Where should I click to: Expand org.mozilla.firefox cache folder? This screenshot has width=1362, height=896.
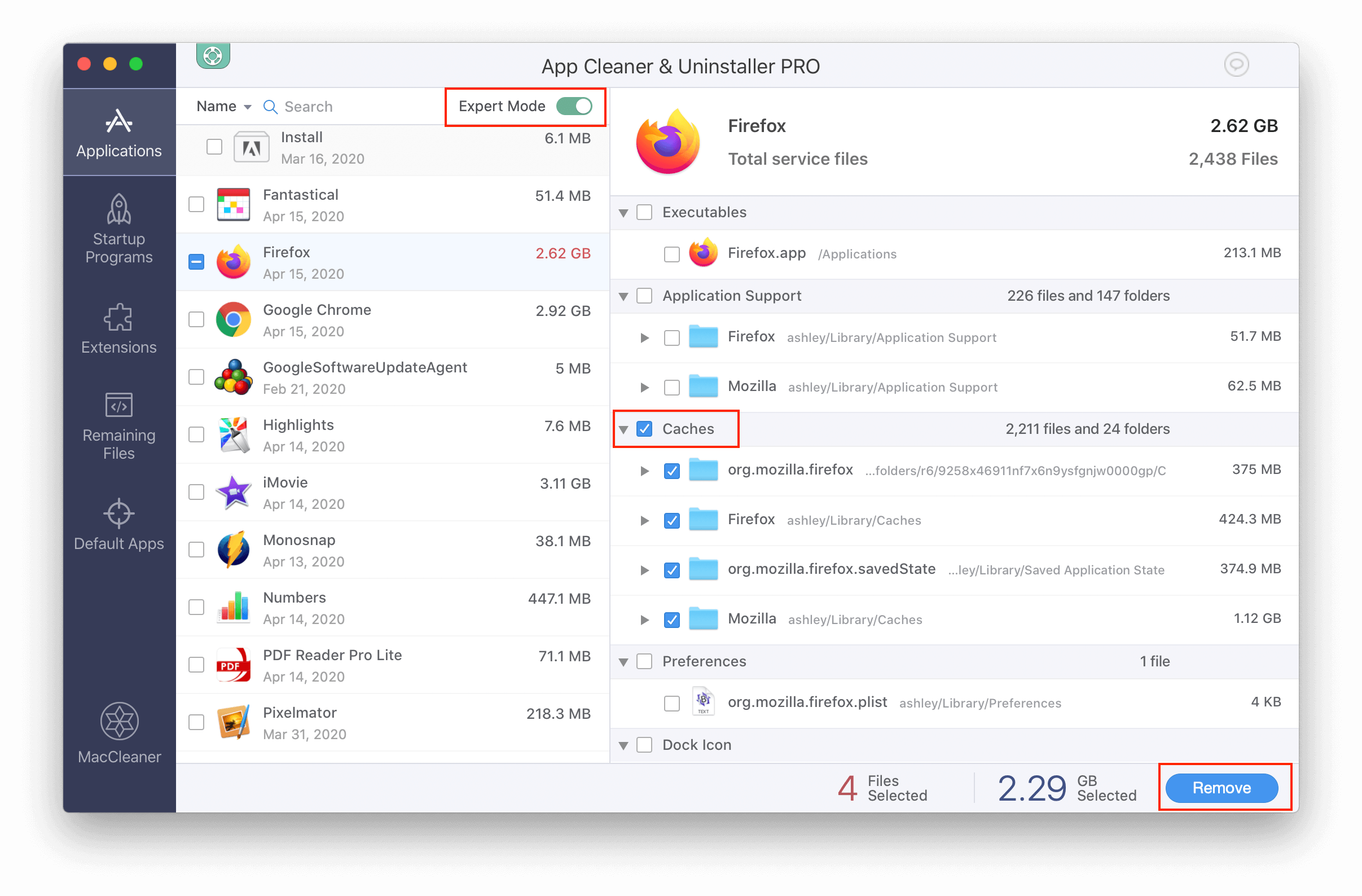coord(643,470)
